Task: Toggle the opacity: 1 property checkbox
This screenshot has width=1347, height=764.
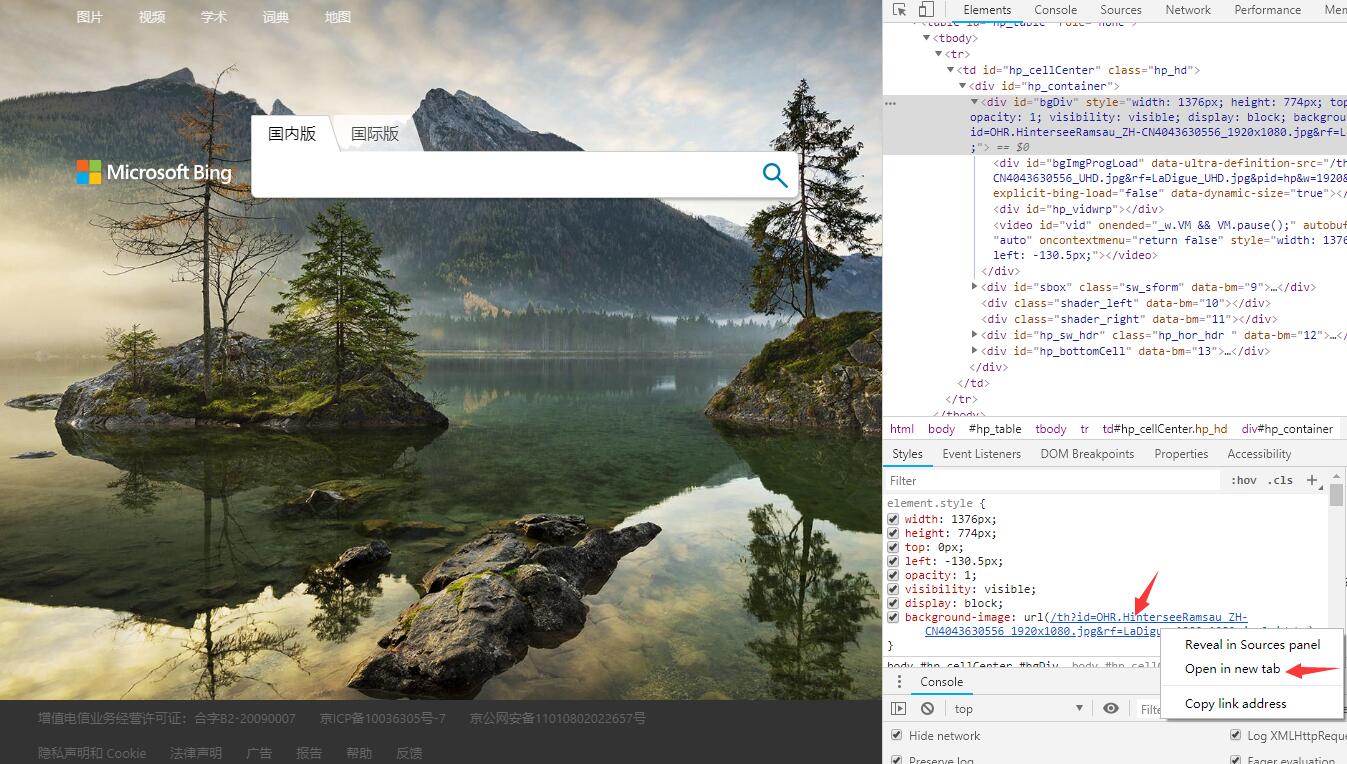Action: (893, 575)
